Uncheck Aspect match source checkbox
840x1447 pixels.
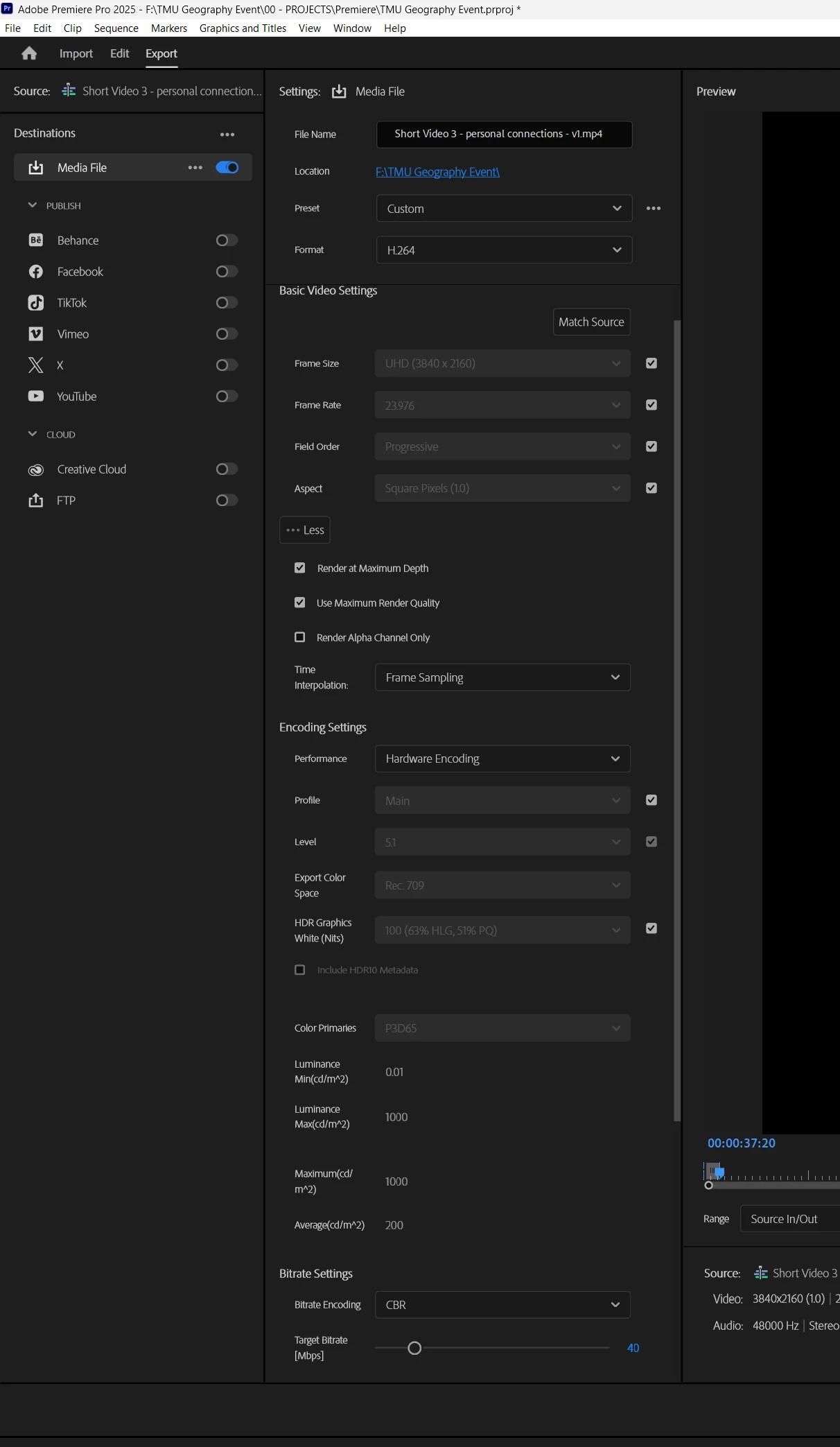point(651,487)
